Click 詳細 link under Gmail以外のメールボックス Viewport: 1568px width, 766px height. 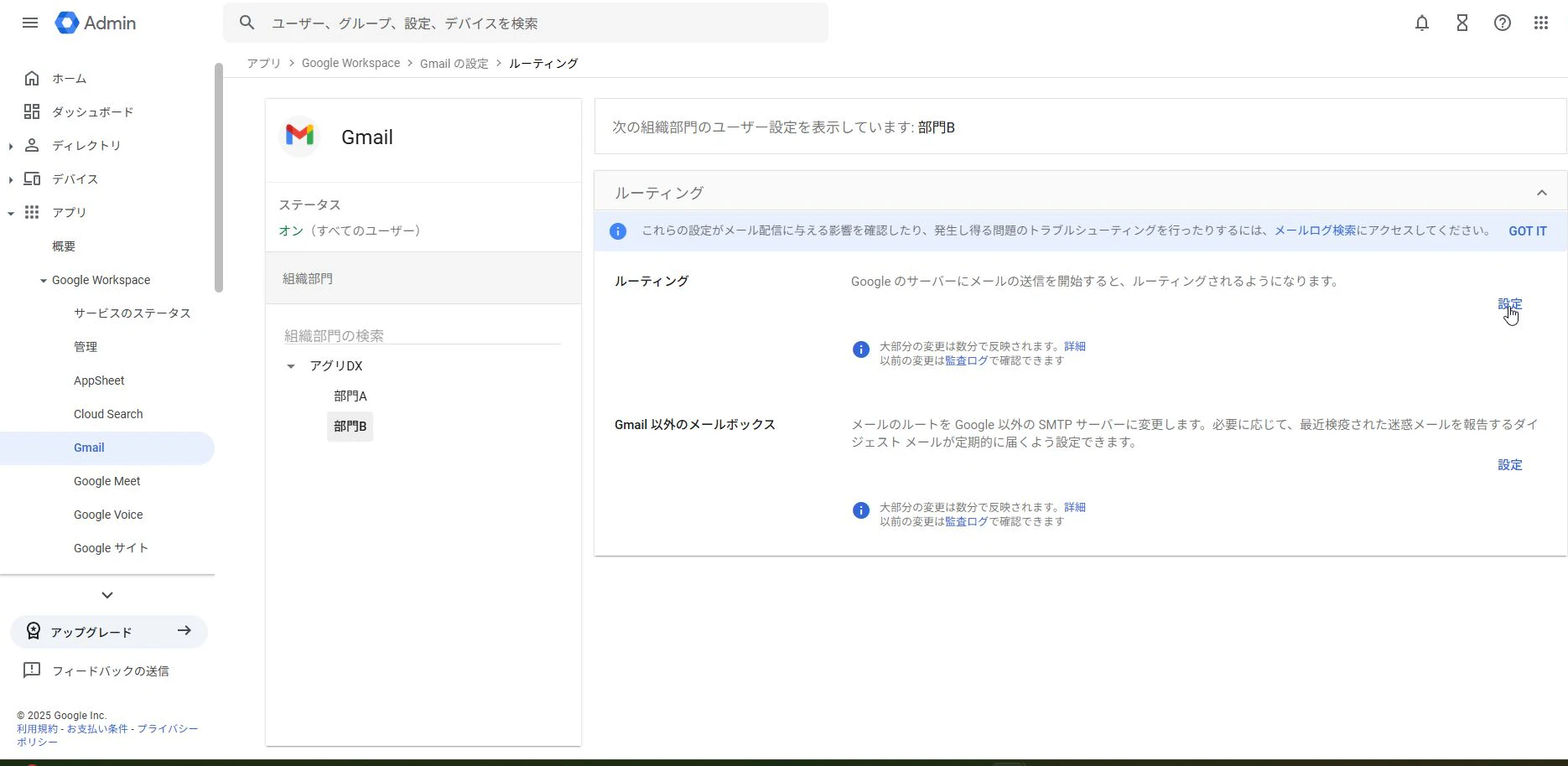click(x=1075, y=507)
